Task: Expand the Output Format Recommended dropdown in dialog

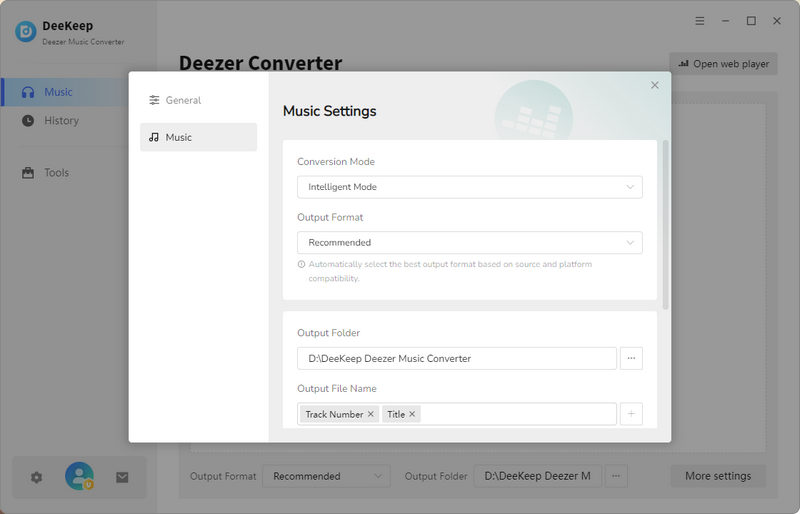Action: [x=469, y=242]
